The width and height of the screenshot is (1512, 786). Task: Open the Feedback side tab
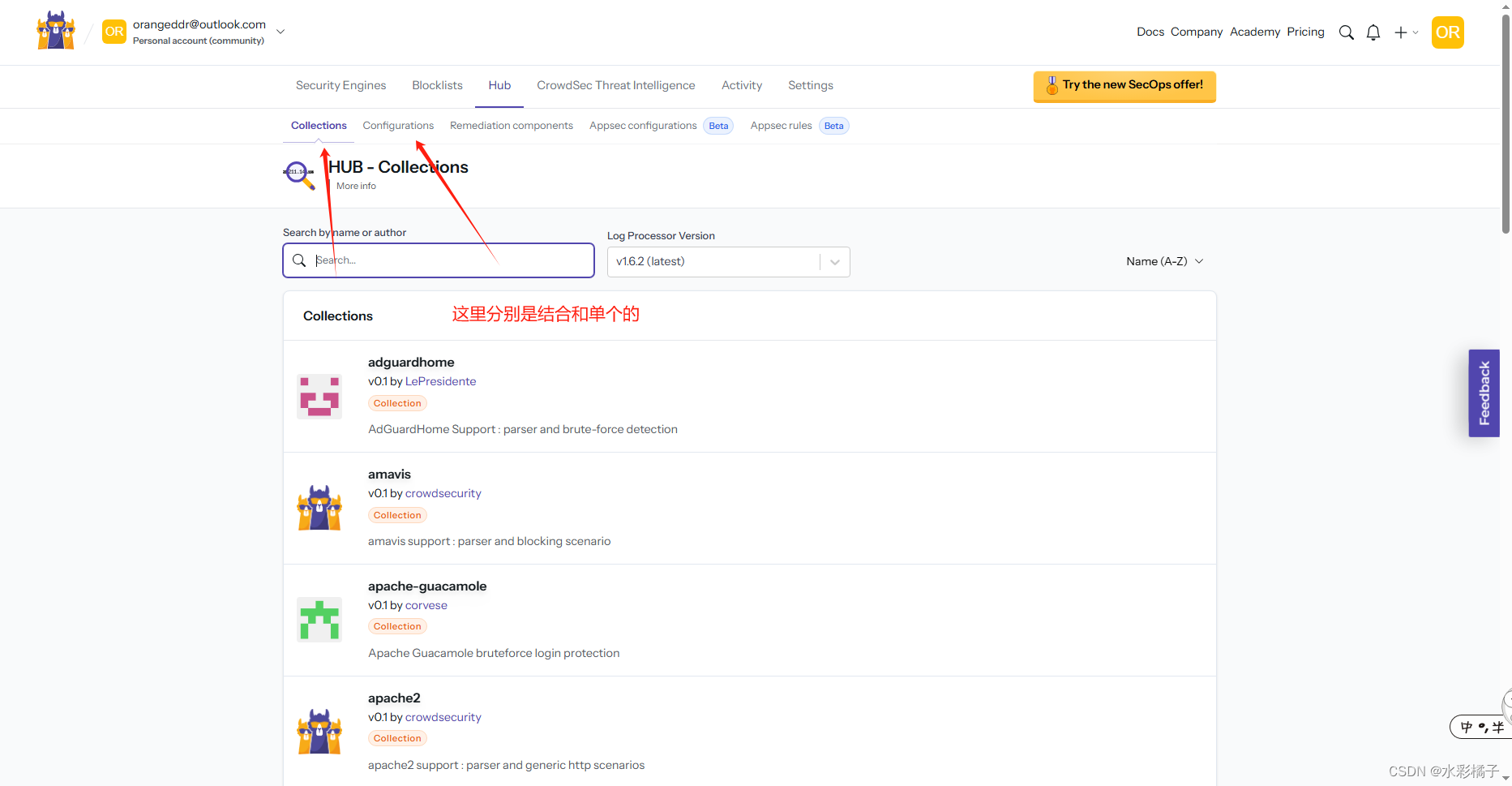(1484, 393)
